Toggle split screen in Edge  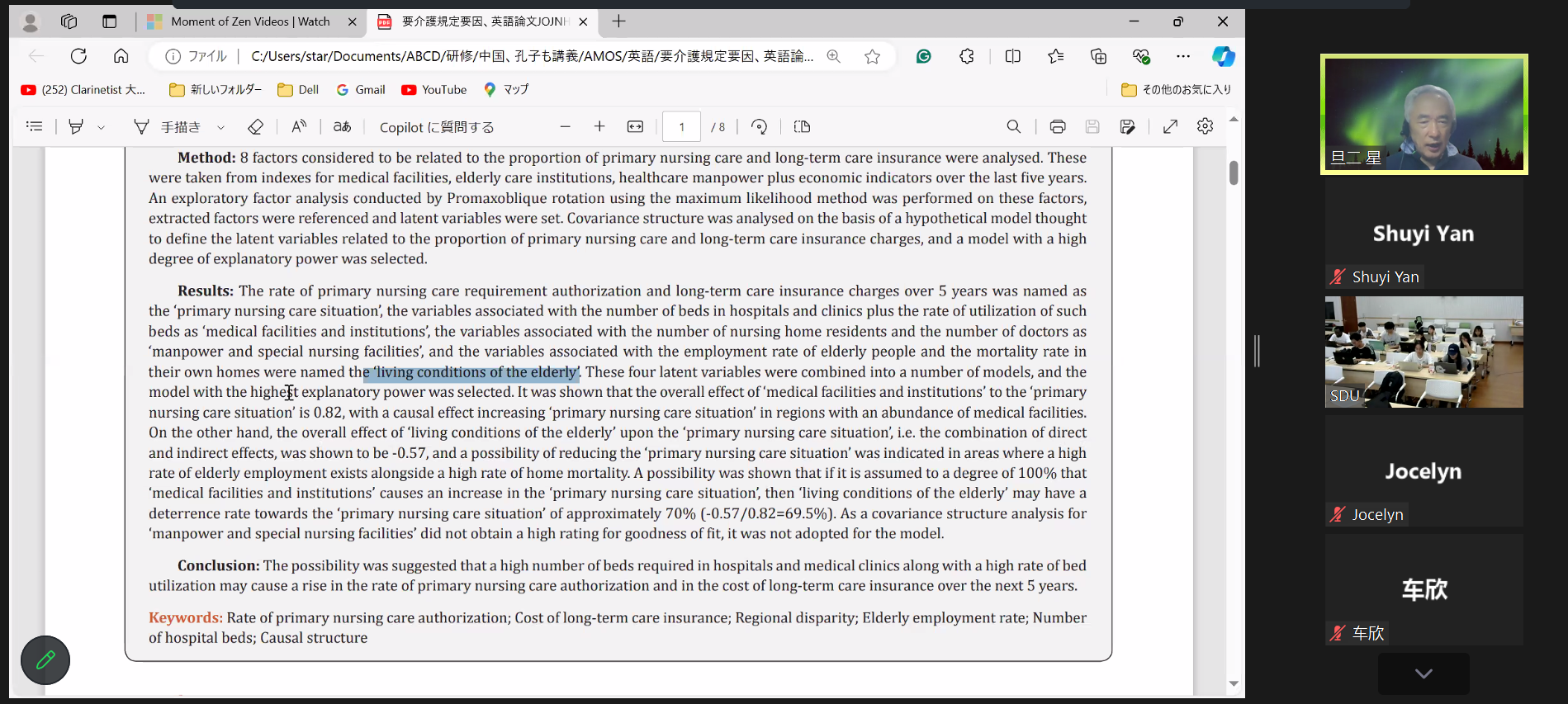(1013, 56)
